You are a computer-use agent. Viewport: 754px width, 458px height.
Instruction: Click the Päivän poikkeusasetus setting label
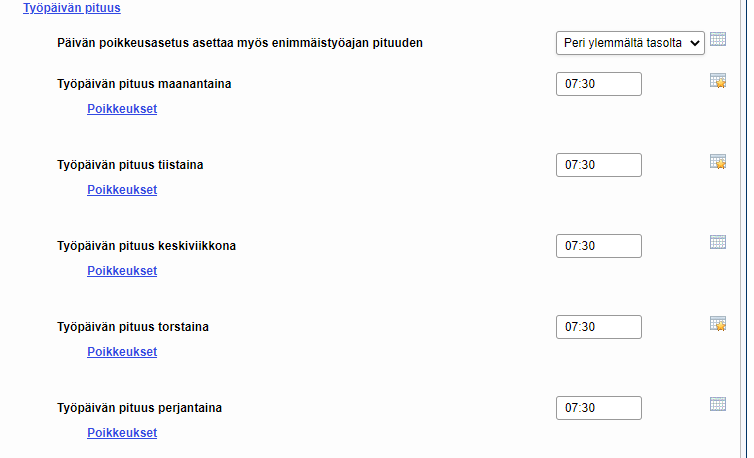pos(239,43)
